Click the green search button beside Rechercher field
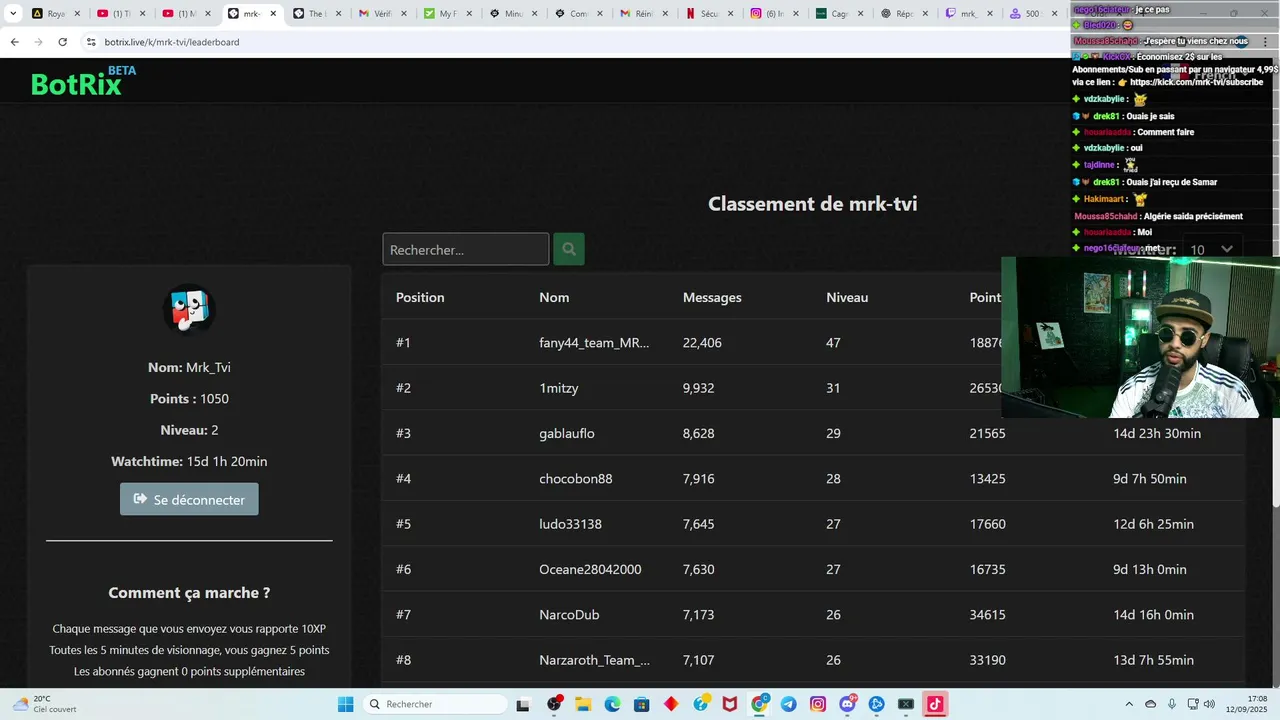Image resolution: width=1280 pixels, height=720 pixels. click(569, 249)
